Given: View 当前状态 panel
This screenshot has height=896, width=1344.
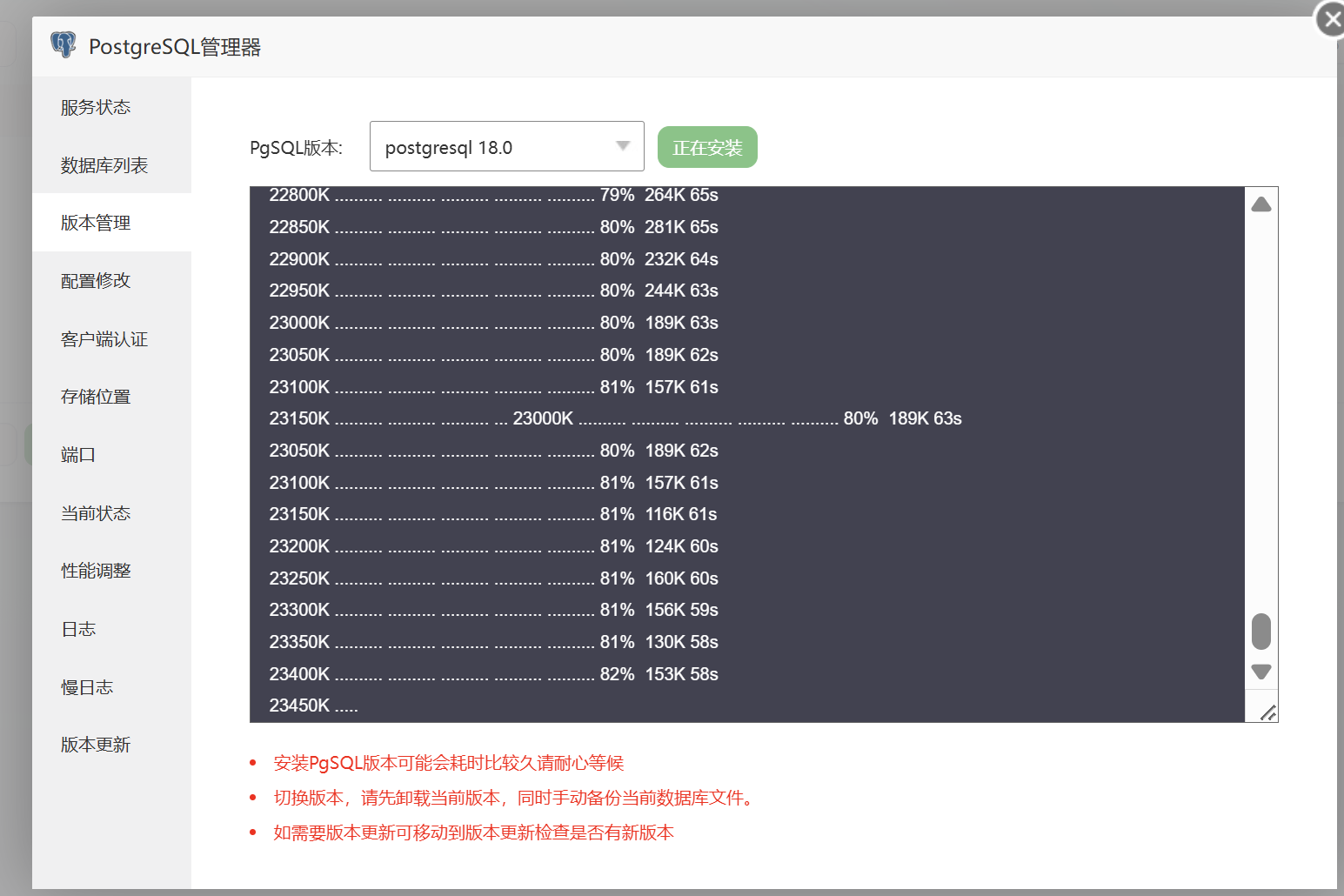Looking at the screenshot, I should click(x=95, y=512).
